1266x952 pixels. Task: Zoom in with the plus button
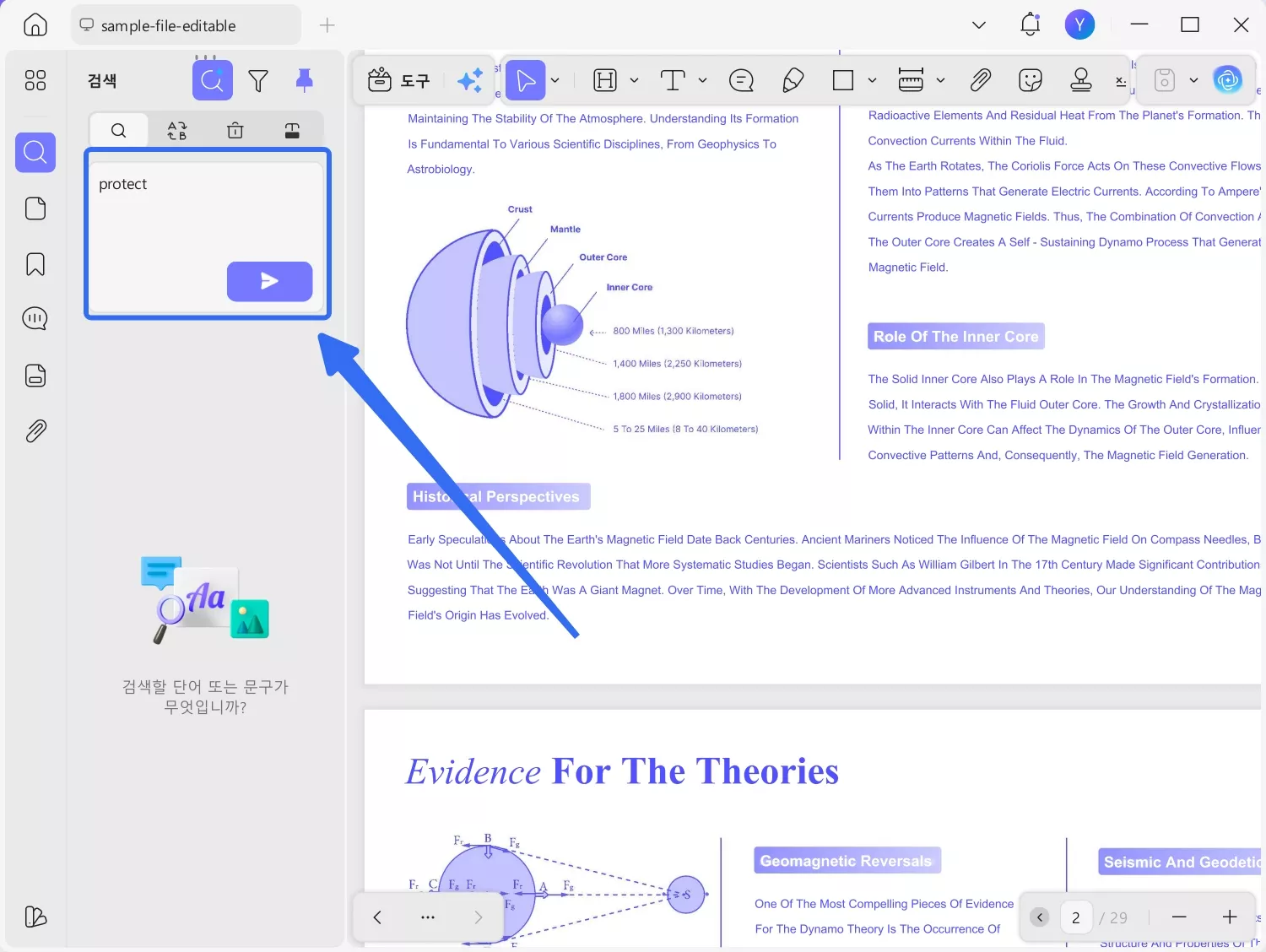1230,917
